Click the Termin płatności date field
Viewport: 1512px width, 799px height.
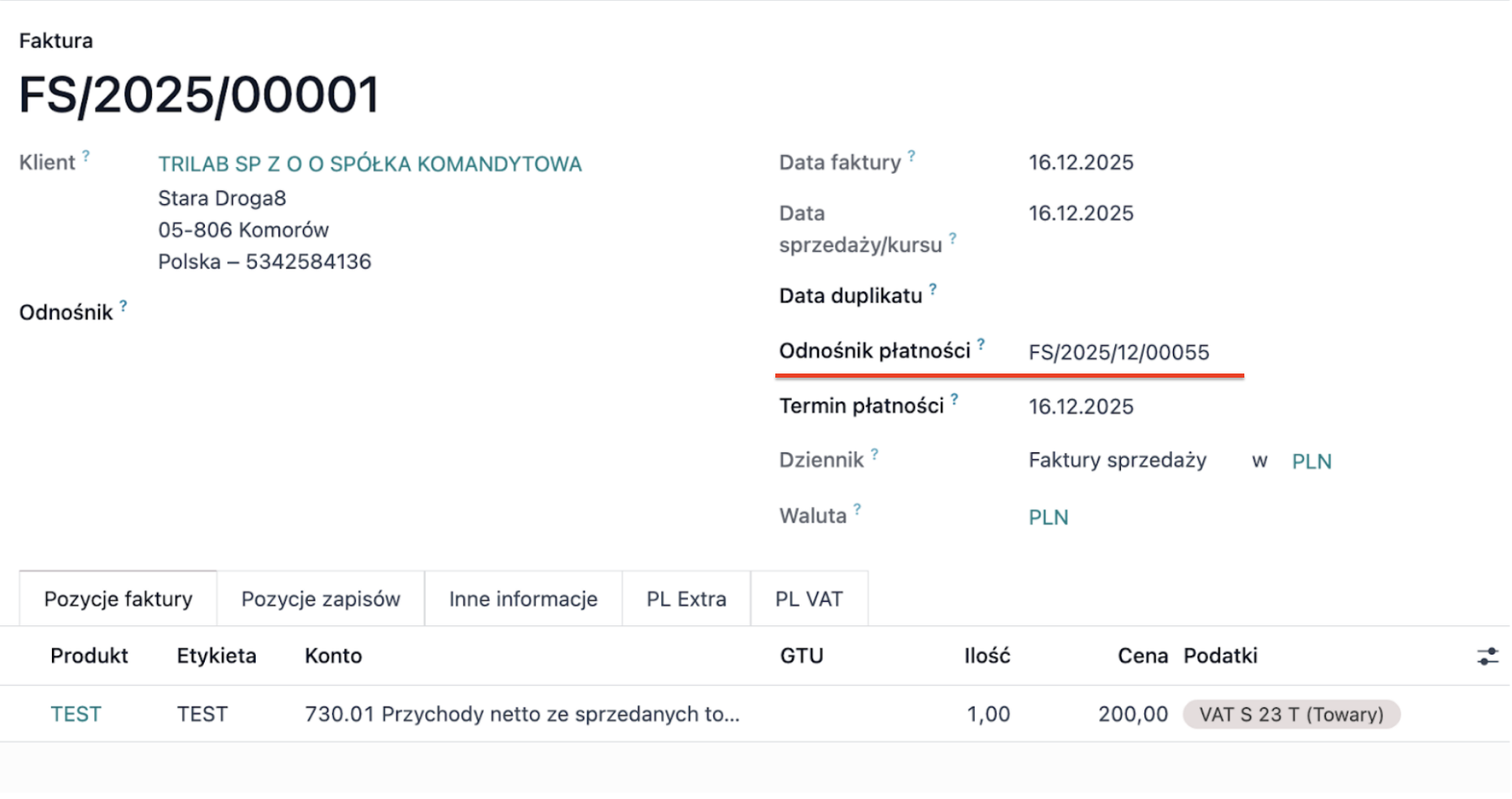click(1081, 407)
